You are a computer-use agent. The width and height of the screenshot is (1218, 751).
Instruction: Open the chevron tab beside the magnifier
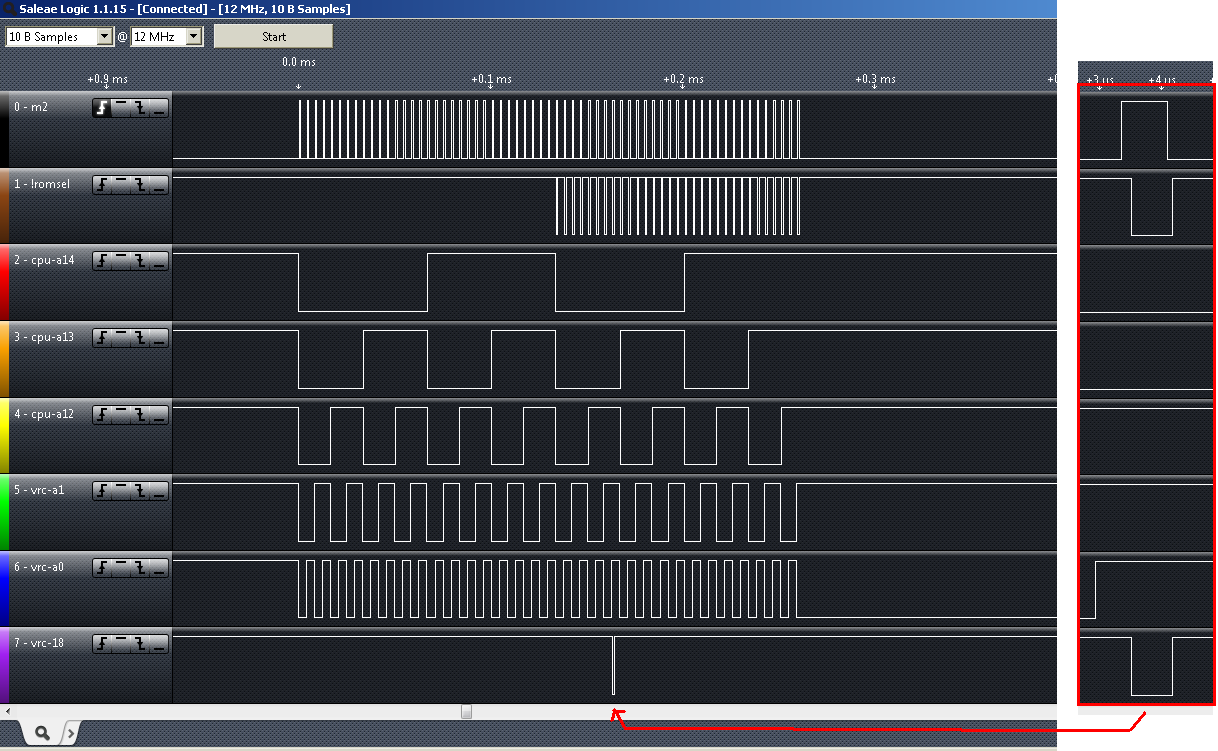[70, 734]
